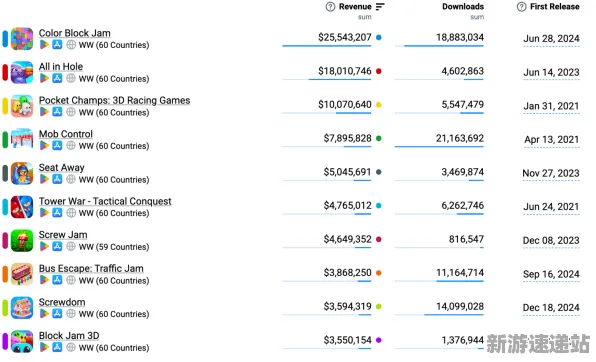
Task: Click App Store icon under Mob Control
Action: [x=57, y=145]
